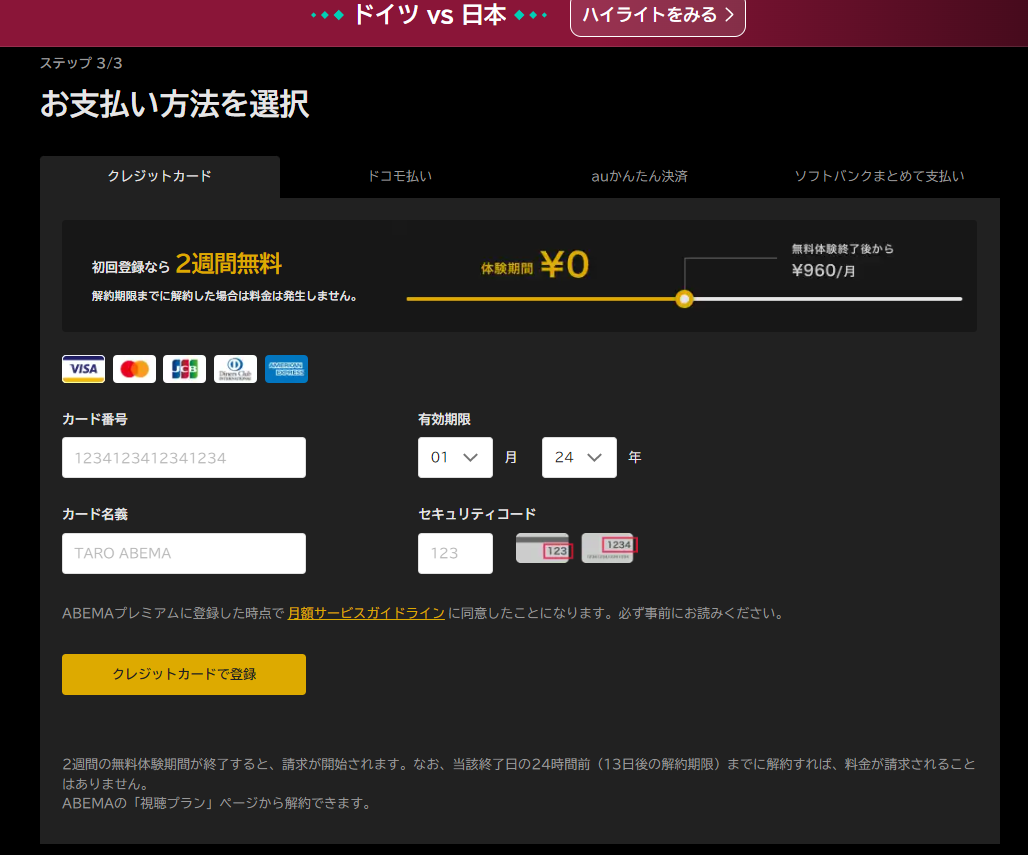Click the JCB card logo
The image size is (1028, 855).
pyautogui.click(x=184, y=368)
